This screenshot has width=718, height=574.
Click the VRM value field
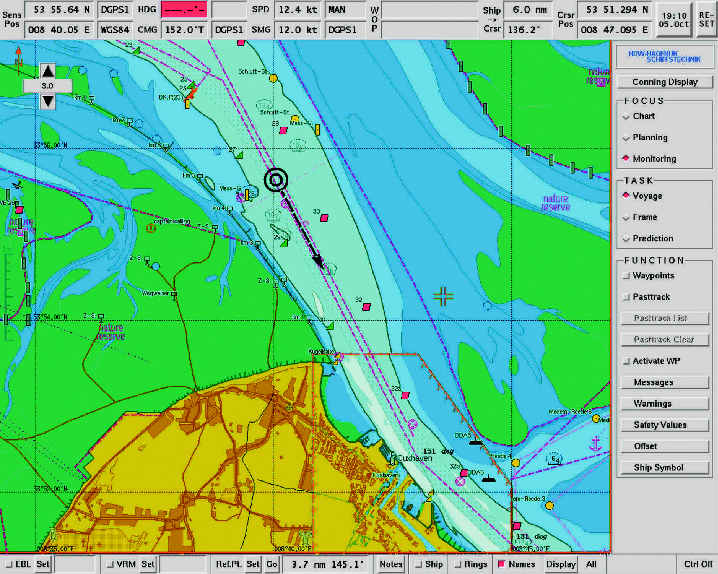[x=183, y=564]
